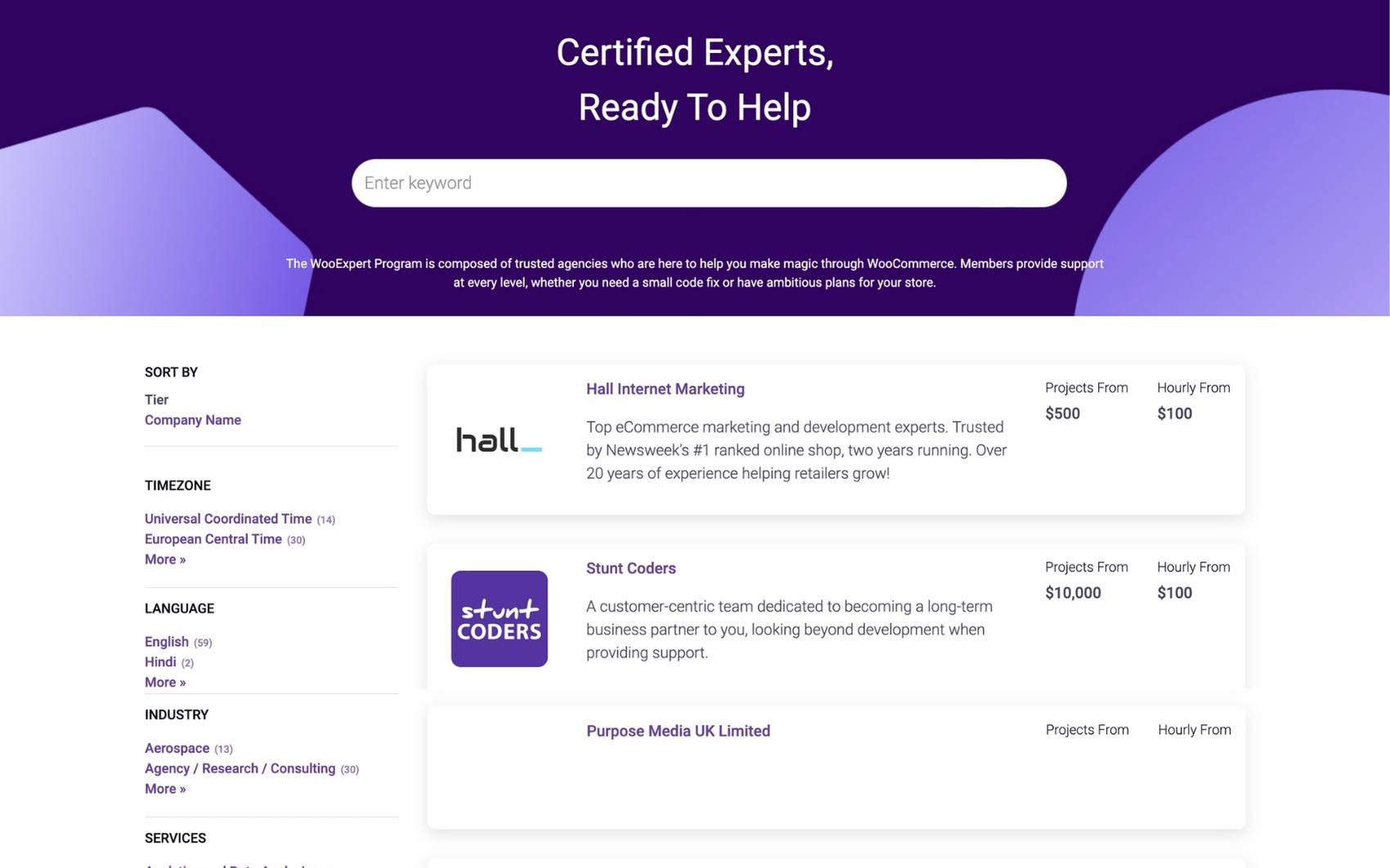The image size is (1390, 868).
Task: Expand More industry options
Action: [x=165, y=790]
